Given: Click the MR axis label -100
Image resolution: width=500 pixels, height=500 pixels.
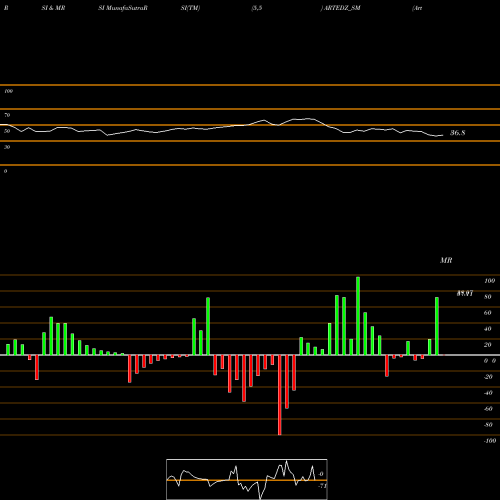Looking at the screenshot, I should click(490, 441).
